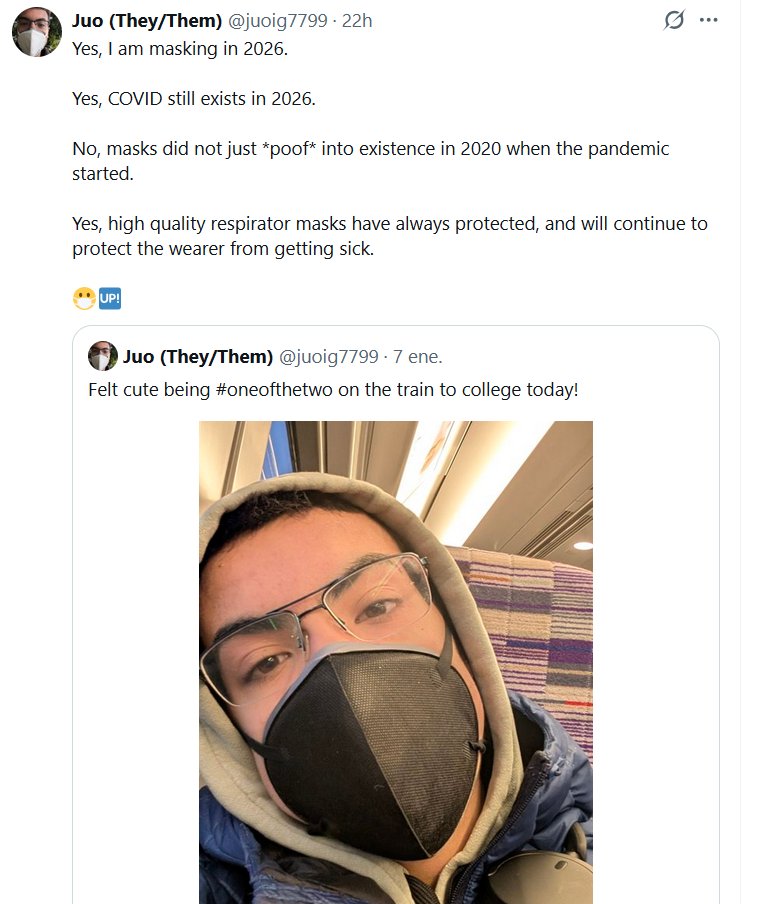The height and width of the screenshot is (904, 762).
Task: Click the small avatar in the quoted tweet
Action: click(x=102, y=356)
